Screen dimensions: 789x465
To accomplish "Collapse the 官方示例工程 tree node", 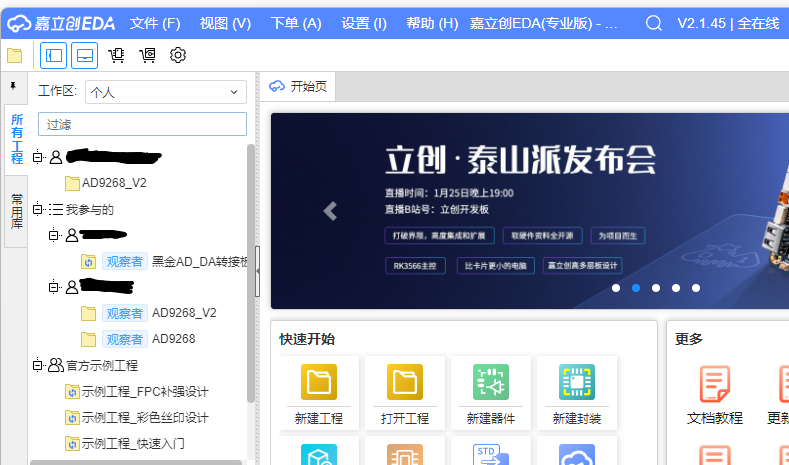I will tap(38, 365).
